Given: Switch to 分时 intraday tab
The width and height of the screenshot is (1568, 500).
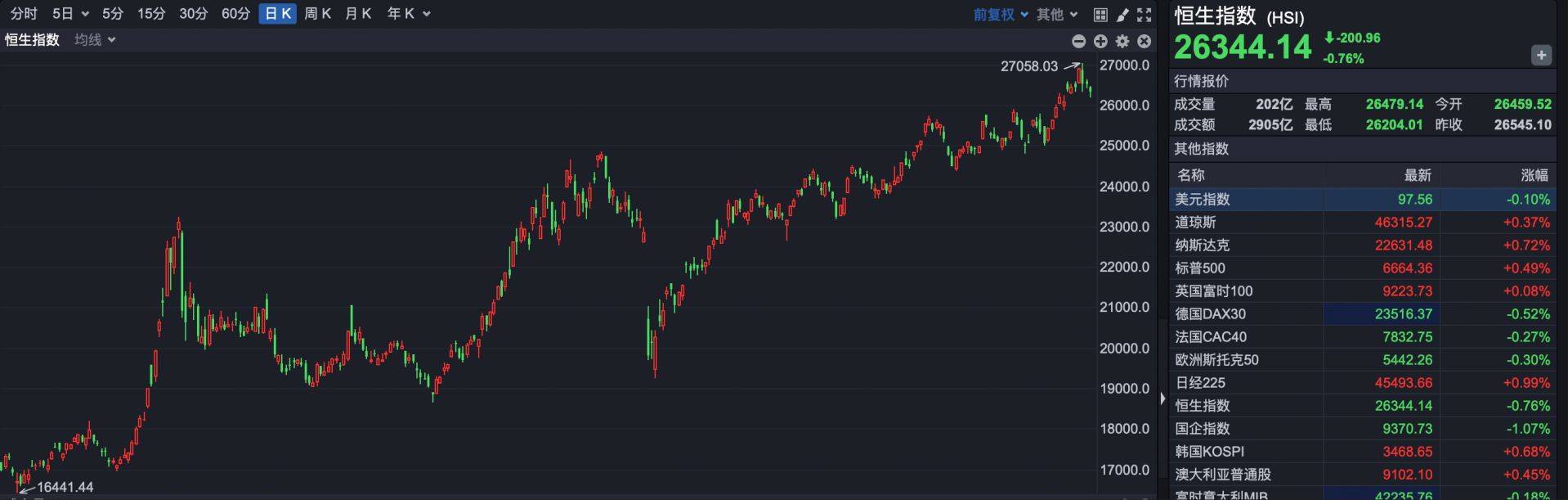Looking at the screenshot, I should [x=24, y=14].
